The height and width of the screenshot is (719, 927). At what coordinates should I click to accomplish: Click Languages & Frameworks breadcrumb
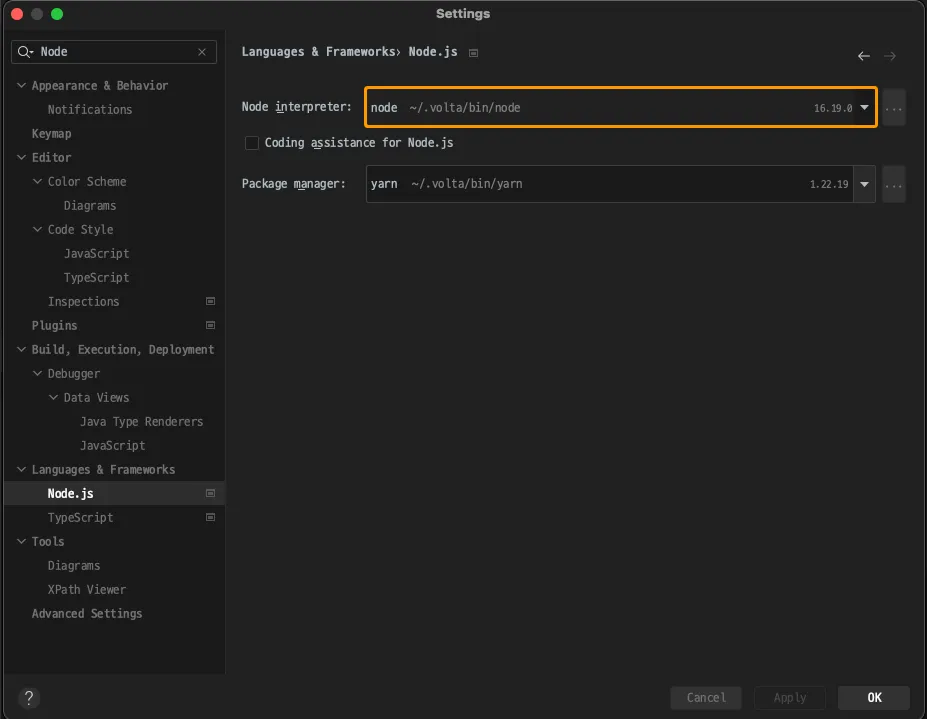tap(318, 52)
